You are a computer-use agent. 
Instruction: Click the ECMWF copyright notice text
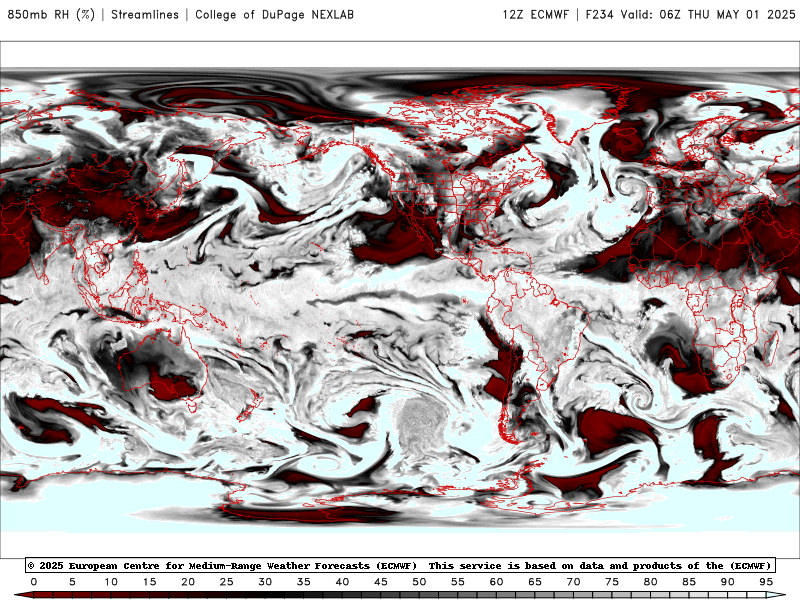400,565
